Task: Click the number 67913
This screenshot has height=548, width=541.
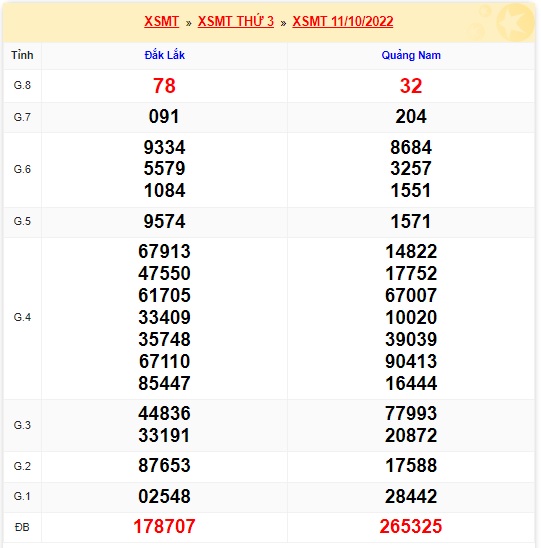Action: point(164,251)
